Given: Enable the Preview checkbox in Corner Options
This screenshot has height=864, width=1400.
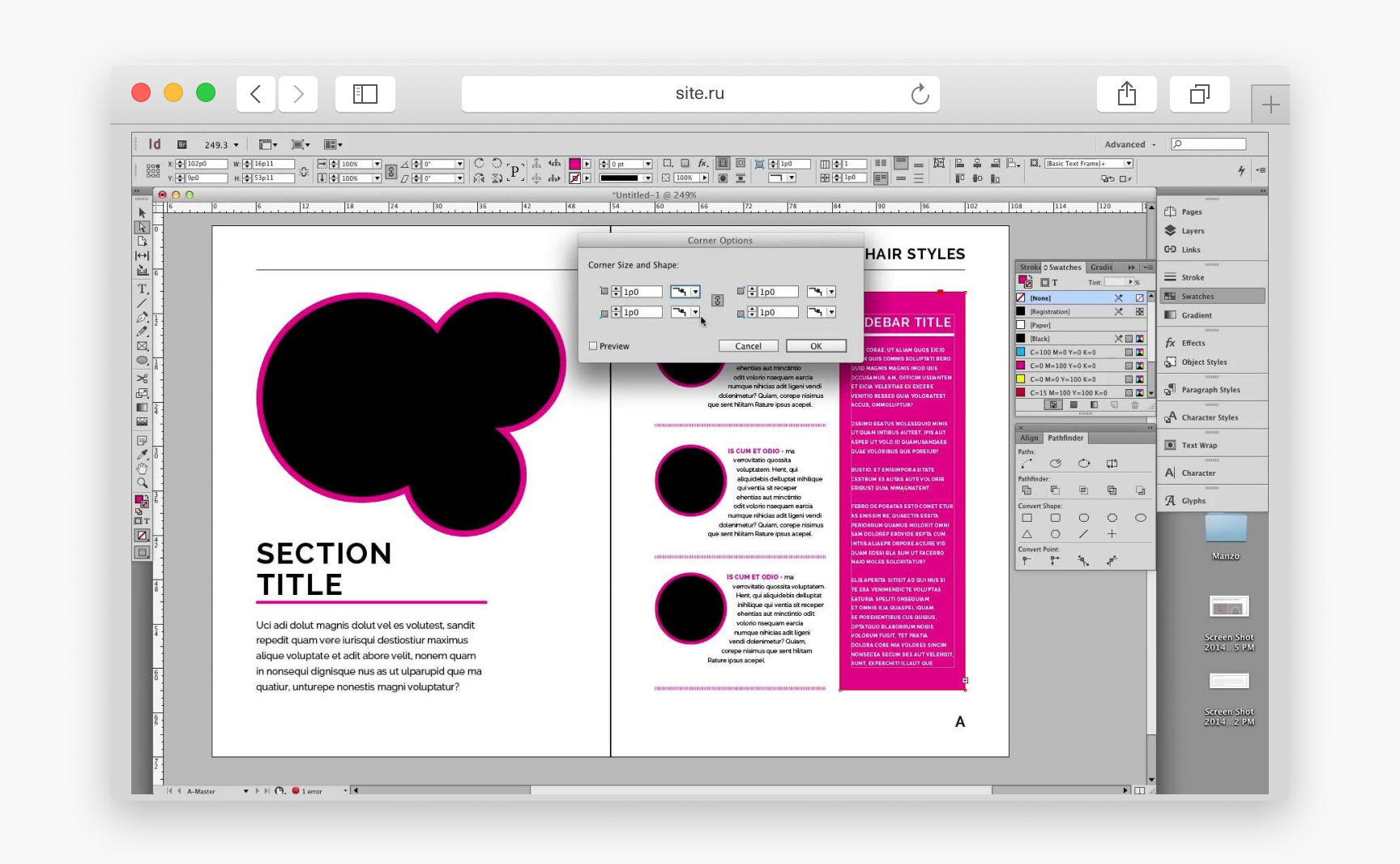Looking at the screenshot, I should 593,346.
